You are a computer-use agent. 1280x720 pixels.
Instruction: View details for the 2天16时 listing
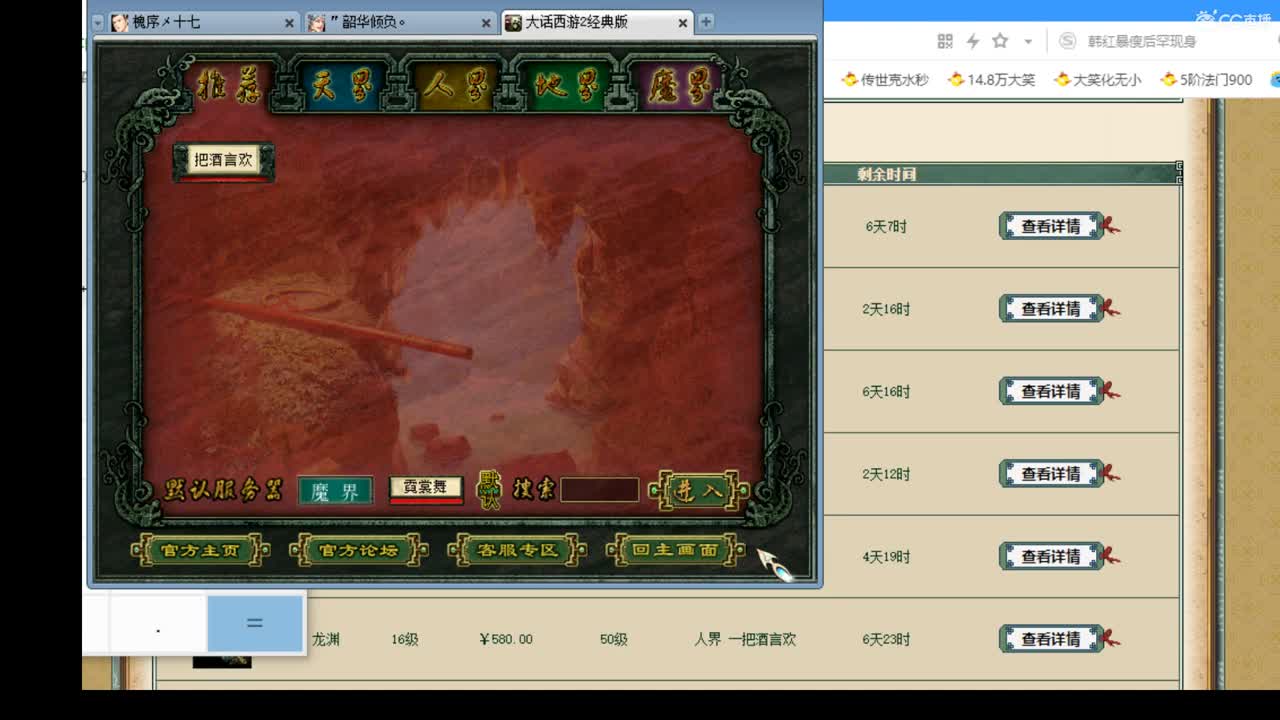coord(1051,309)
